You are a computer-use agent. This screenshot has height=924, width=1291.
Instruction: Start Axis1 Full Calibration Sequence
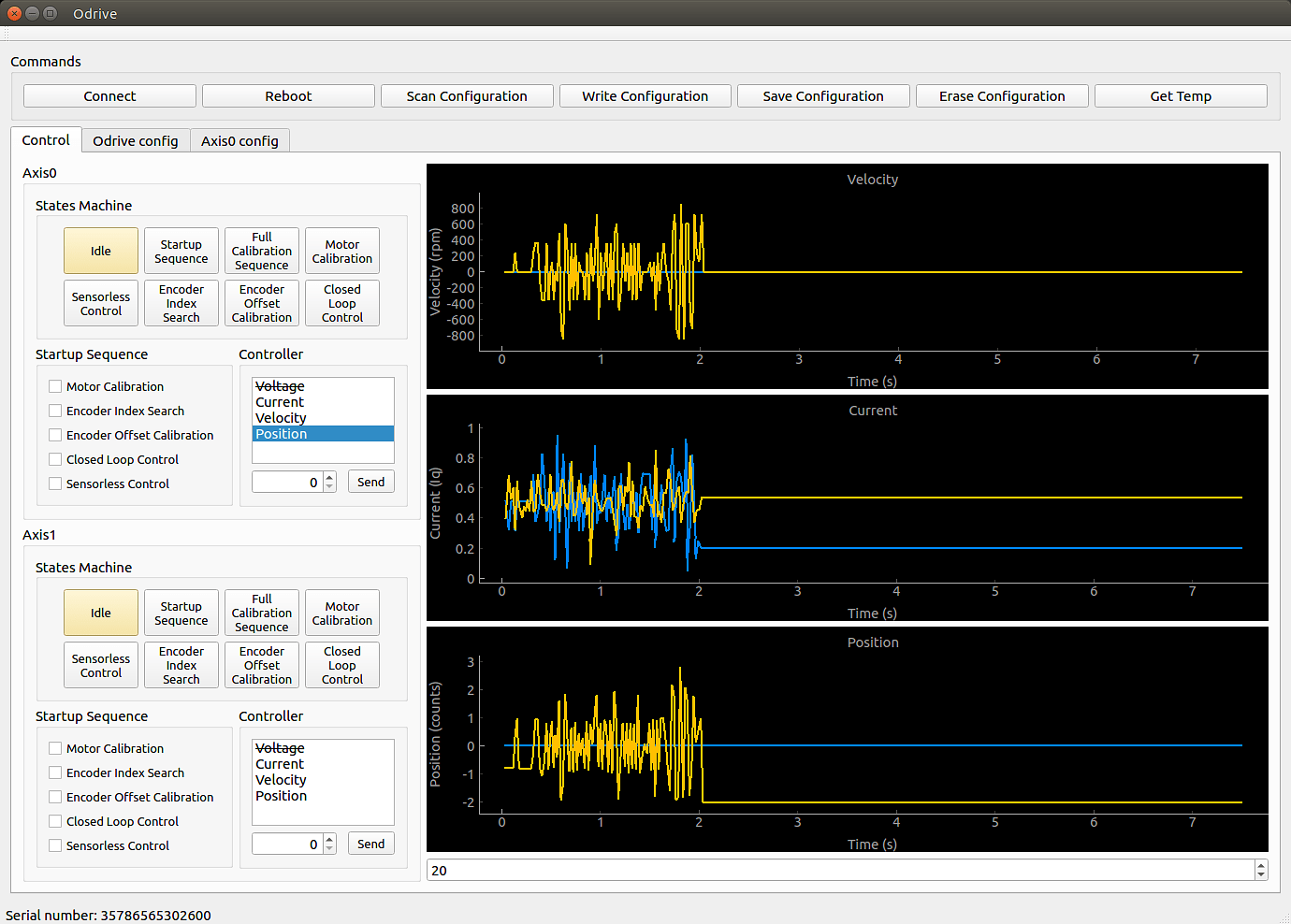pyautogui.click(x=262, y=613)
